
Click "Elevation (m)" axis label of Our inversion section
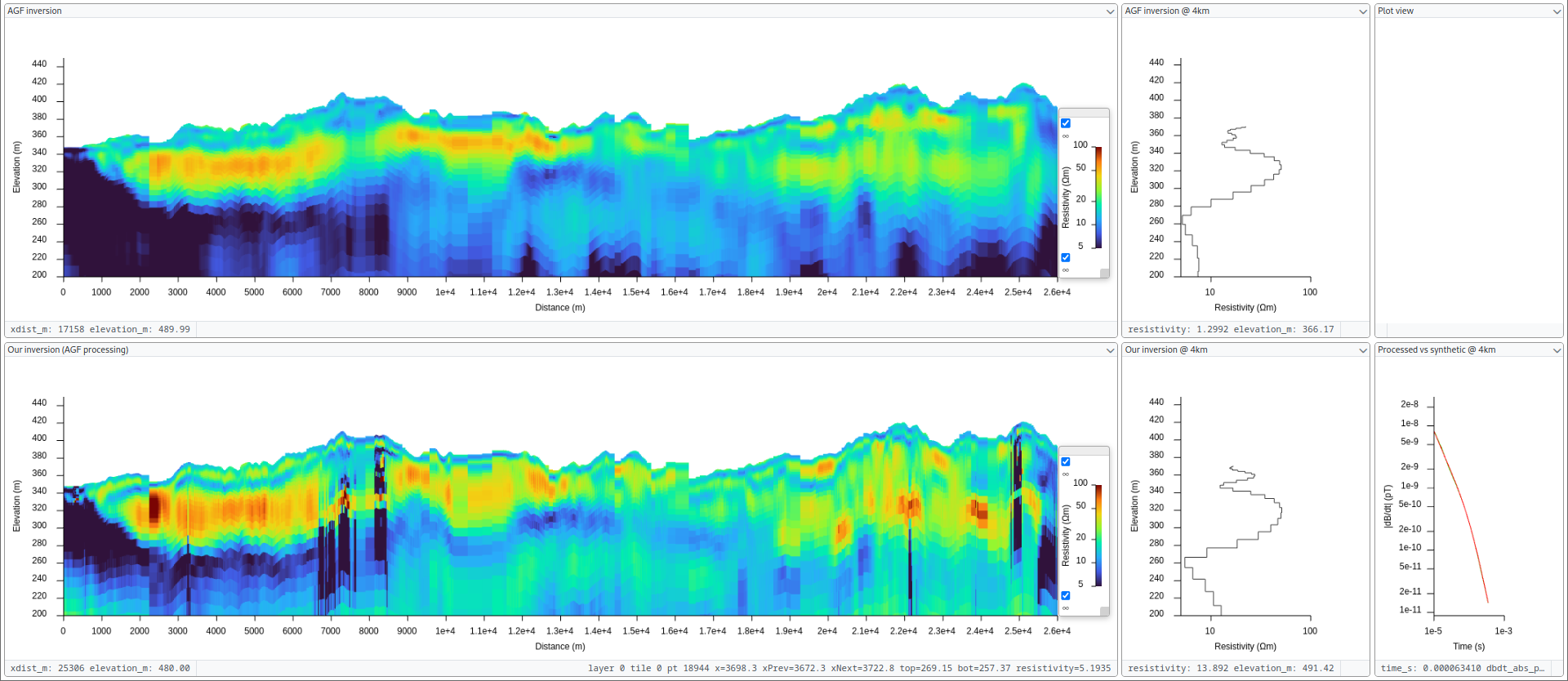pos(16,506)
